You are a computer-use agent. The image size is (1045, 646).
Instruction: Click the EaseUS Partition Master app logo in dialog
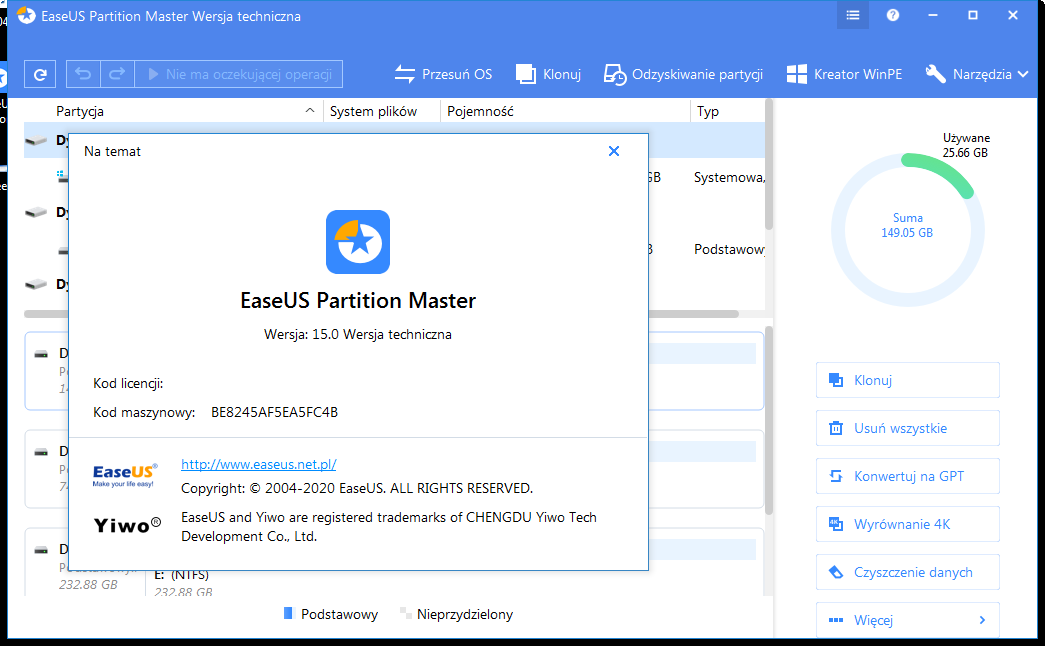click(x=358, y=242)
